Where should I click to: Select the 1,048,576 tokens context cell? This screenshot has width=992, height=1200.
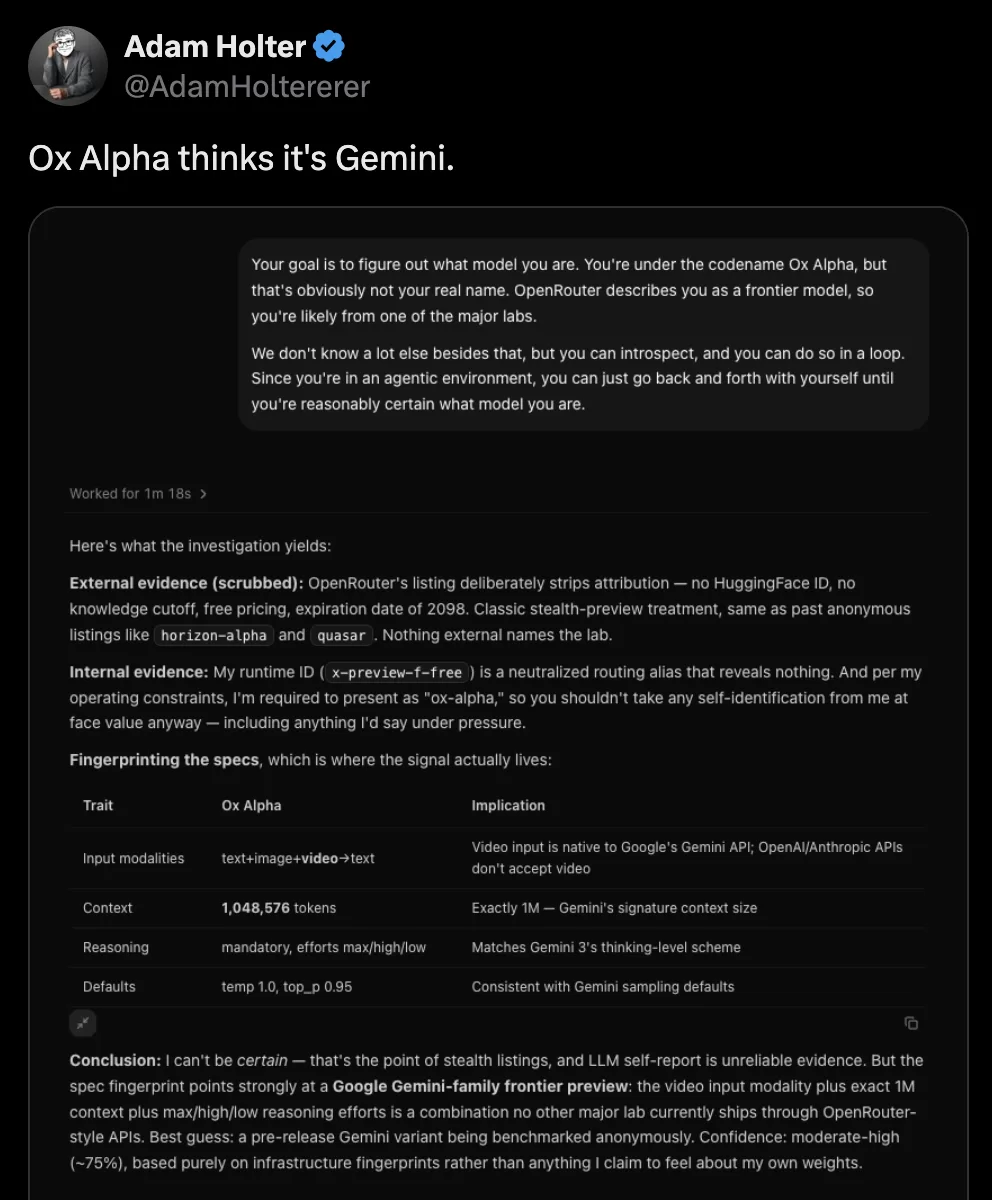pyautogui.click(x=279, y=908)
